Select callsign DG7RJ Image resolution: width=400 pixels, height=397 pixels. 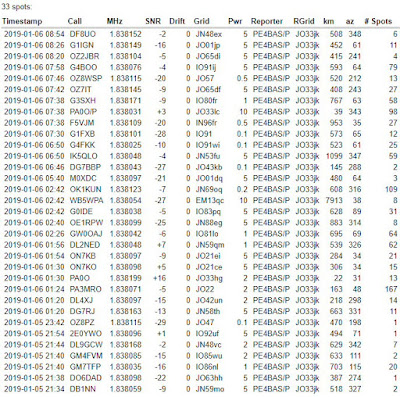82,311
